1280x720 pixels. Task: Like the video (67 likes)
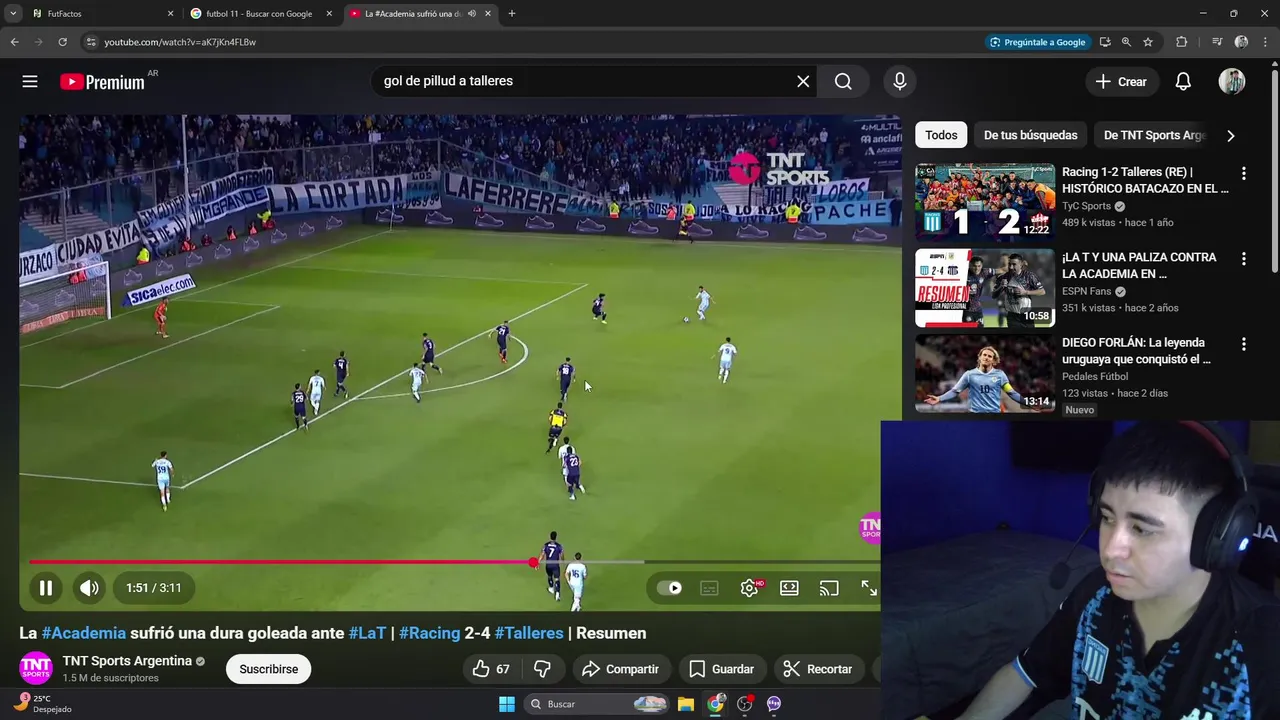coord(490,669)
